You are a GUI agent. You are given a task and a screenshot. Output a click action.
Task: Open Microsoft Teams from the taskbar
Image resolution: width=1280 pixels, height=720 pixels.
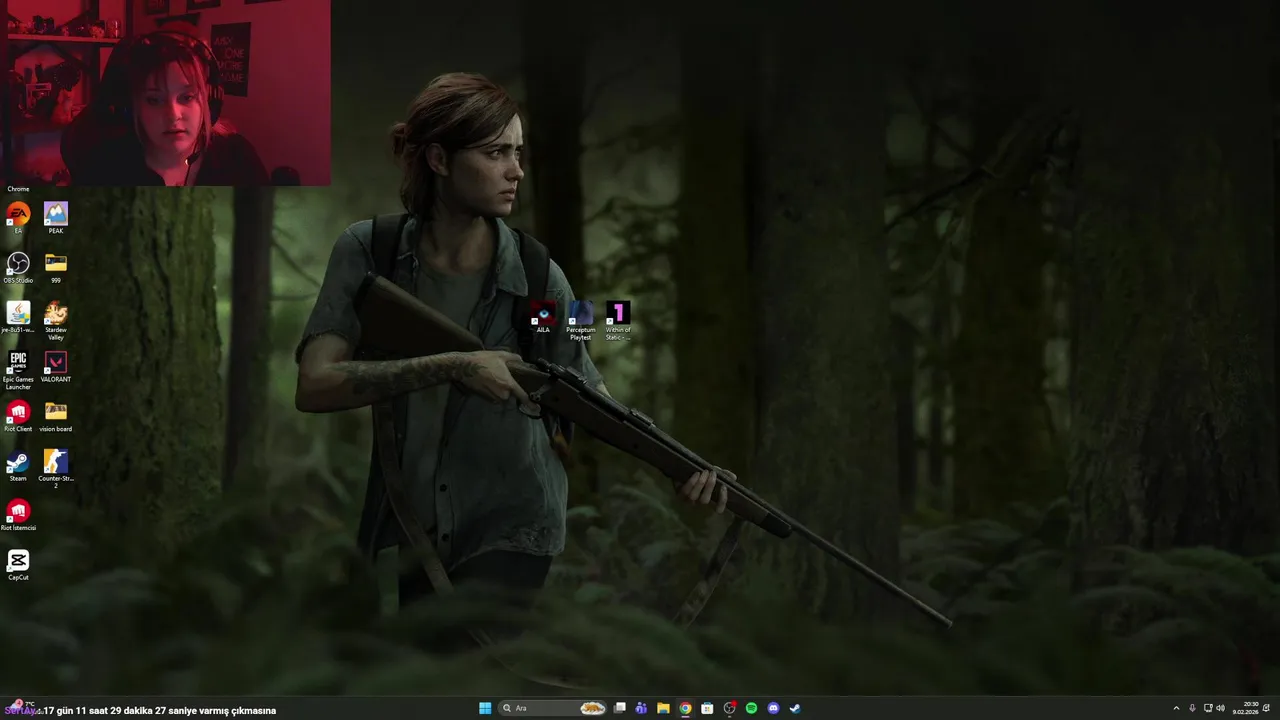(x=641, y=708)
